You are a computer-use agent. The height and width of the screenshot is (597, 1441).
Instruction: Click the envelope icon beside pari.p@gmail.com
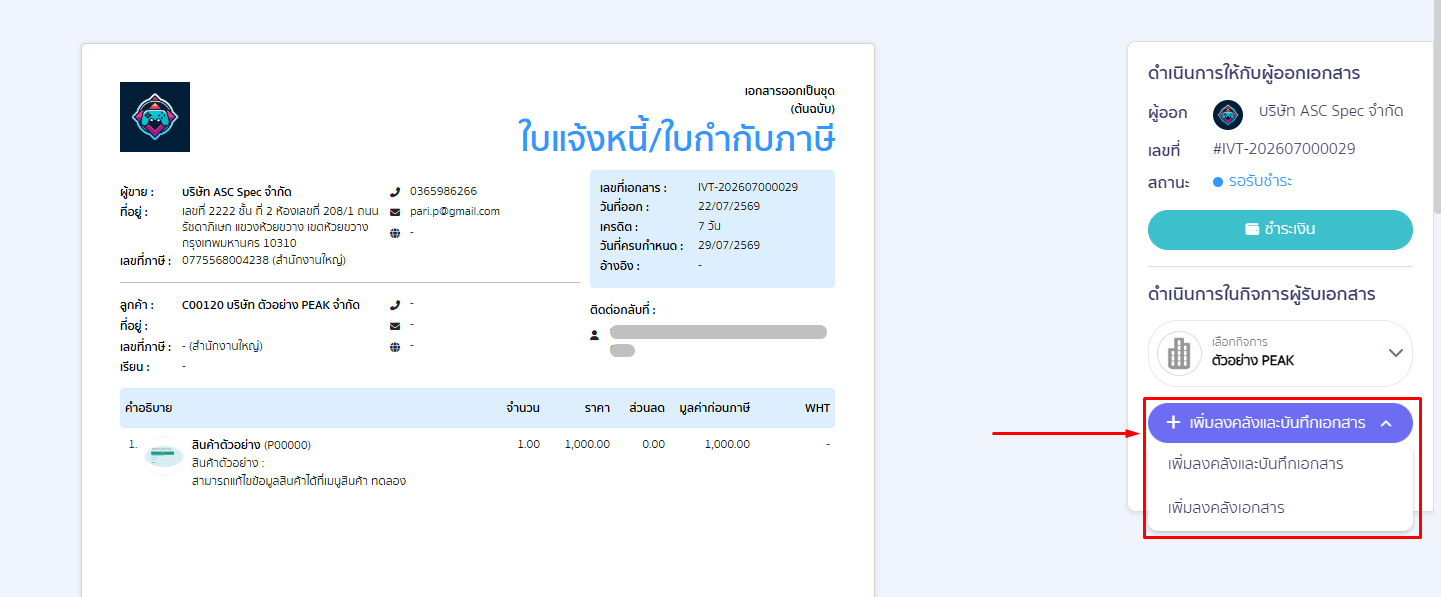pos(395,212)
